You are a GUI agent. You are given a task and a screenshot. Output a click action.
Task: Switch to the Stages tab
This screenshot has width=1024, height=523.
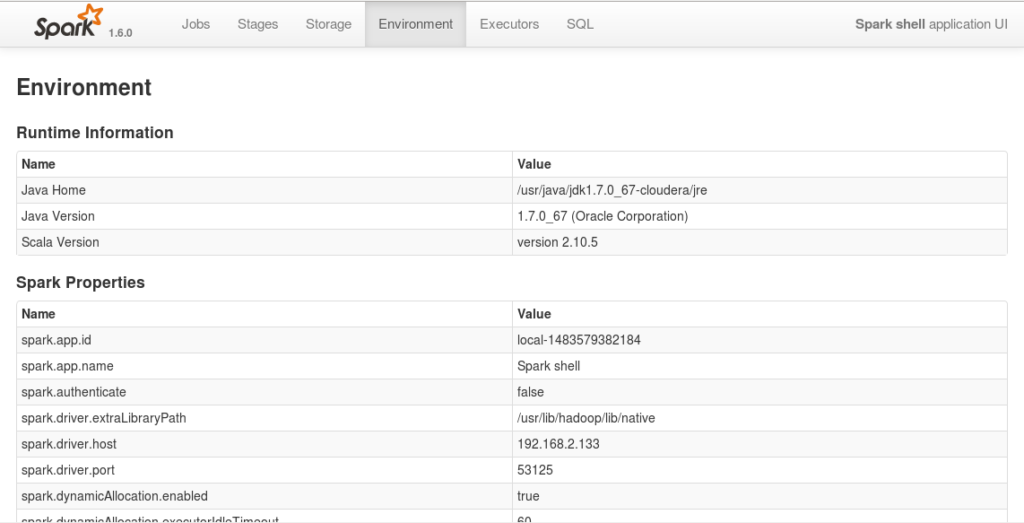(x=258, y=24)
